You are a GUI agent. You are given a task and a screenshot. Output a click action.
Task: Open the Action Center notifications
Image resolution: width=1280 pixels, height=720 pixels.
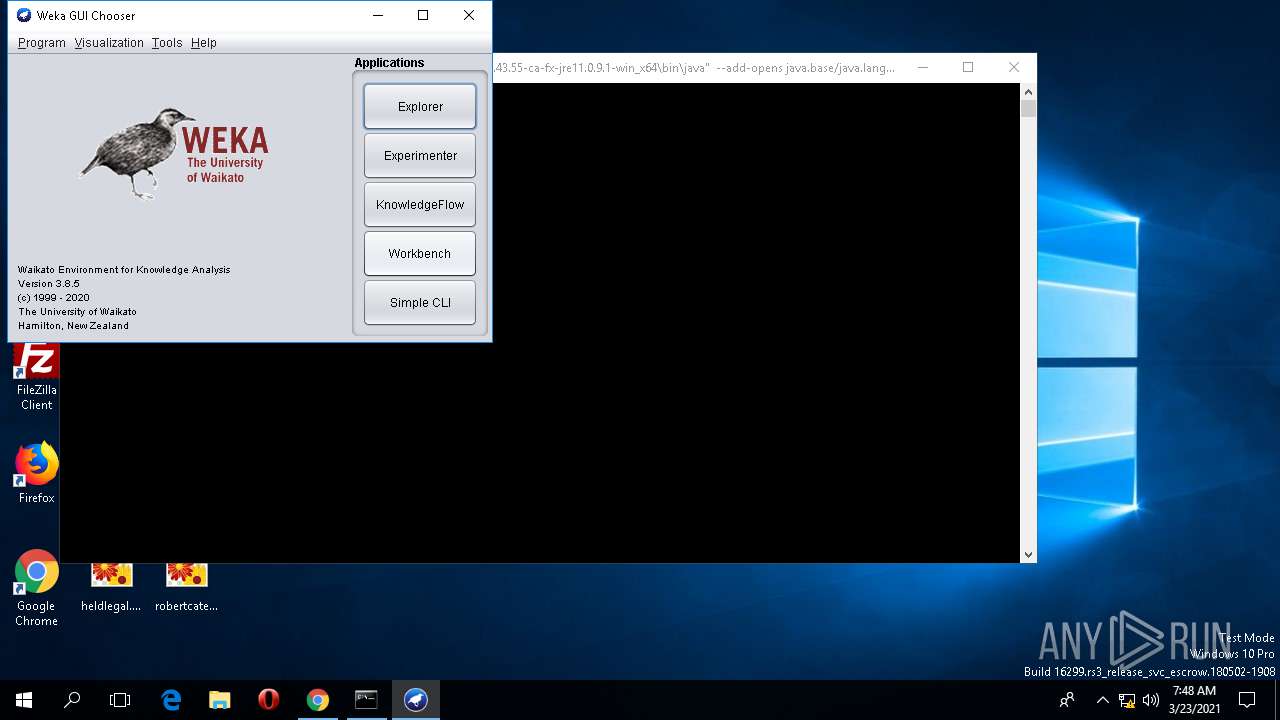(1247, 700)
